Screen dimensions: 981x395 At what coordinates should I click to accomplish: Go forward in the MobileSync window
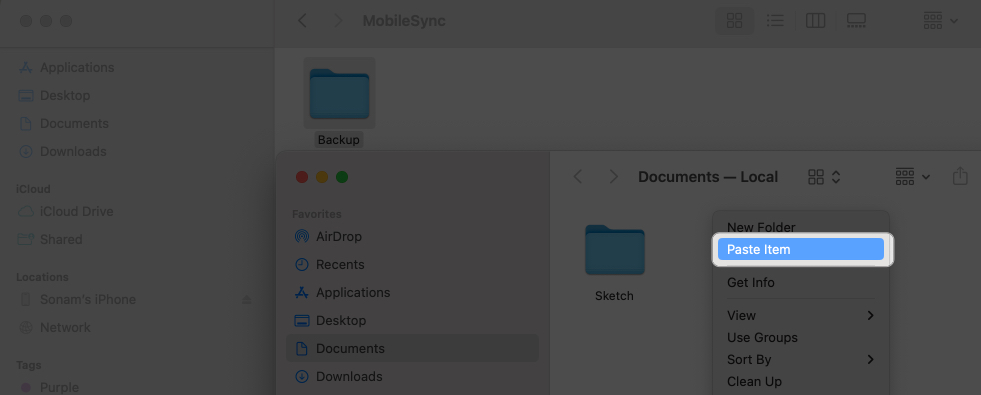click(338, 21)
